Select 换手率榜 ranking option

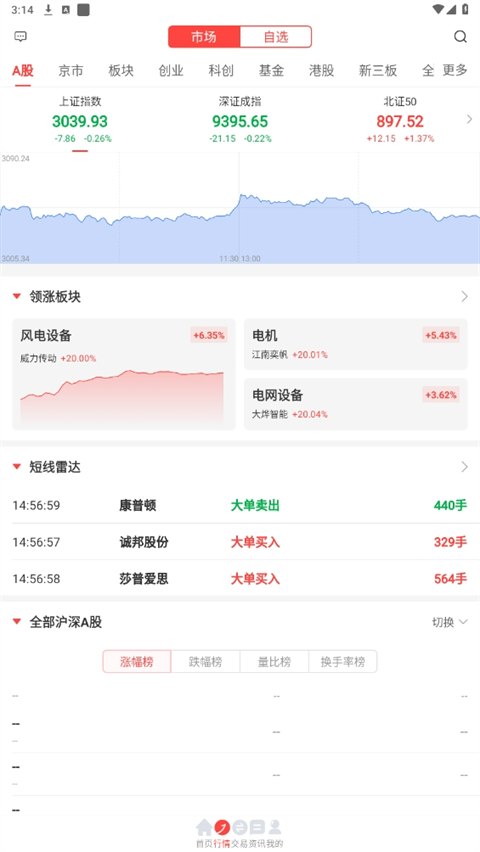tap(342, 661)
